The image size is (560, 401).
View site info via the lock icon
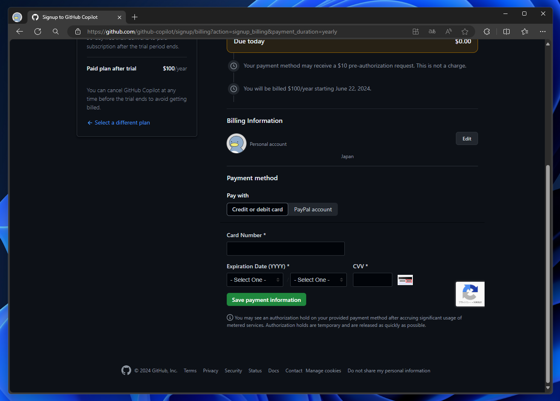(78, 32)
